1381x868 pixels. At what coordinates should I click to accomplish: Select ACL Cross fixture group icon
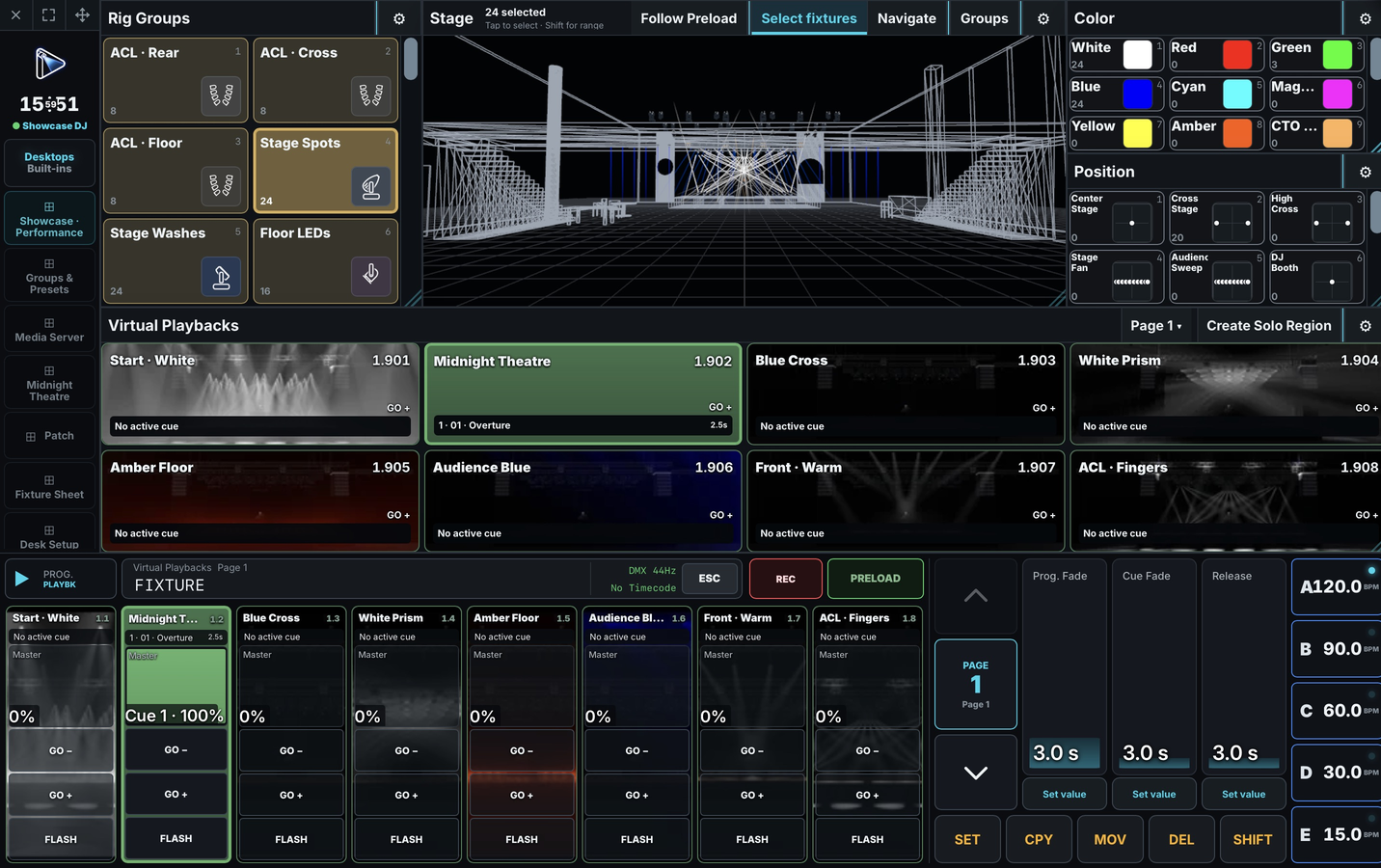(x=371, y=95)
